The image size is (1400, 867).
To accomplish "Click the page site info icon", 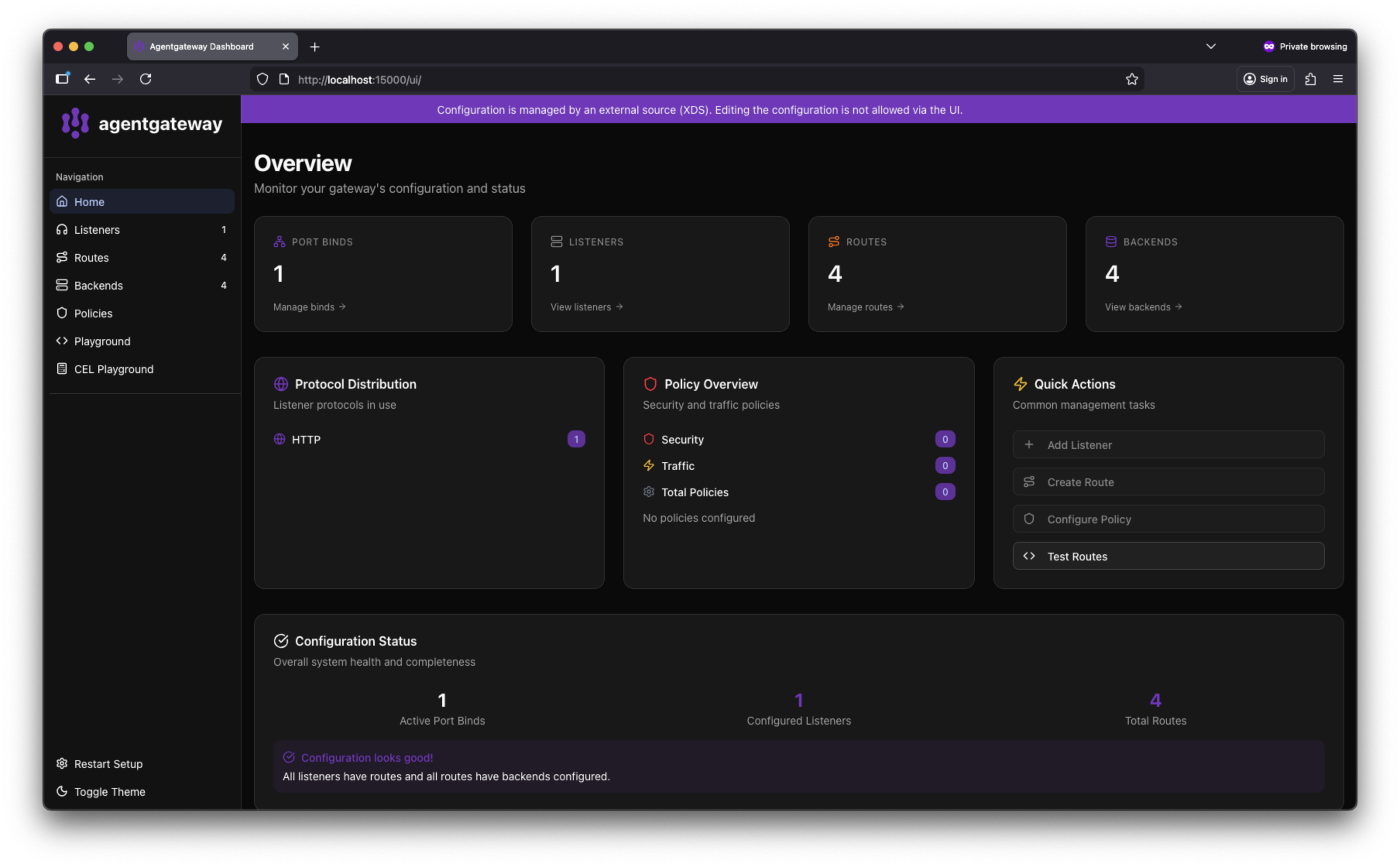I will coord(284,79).
